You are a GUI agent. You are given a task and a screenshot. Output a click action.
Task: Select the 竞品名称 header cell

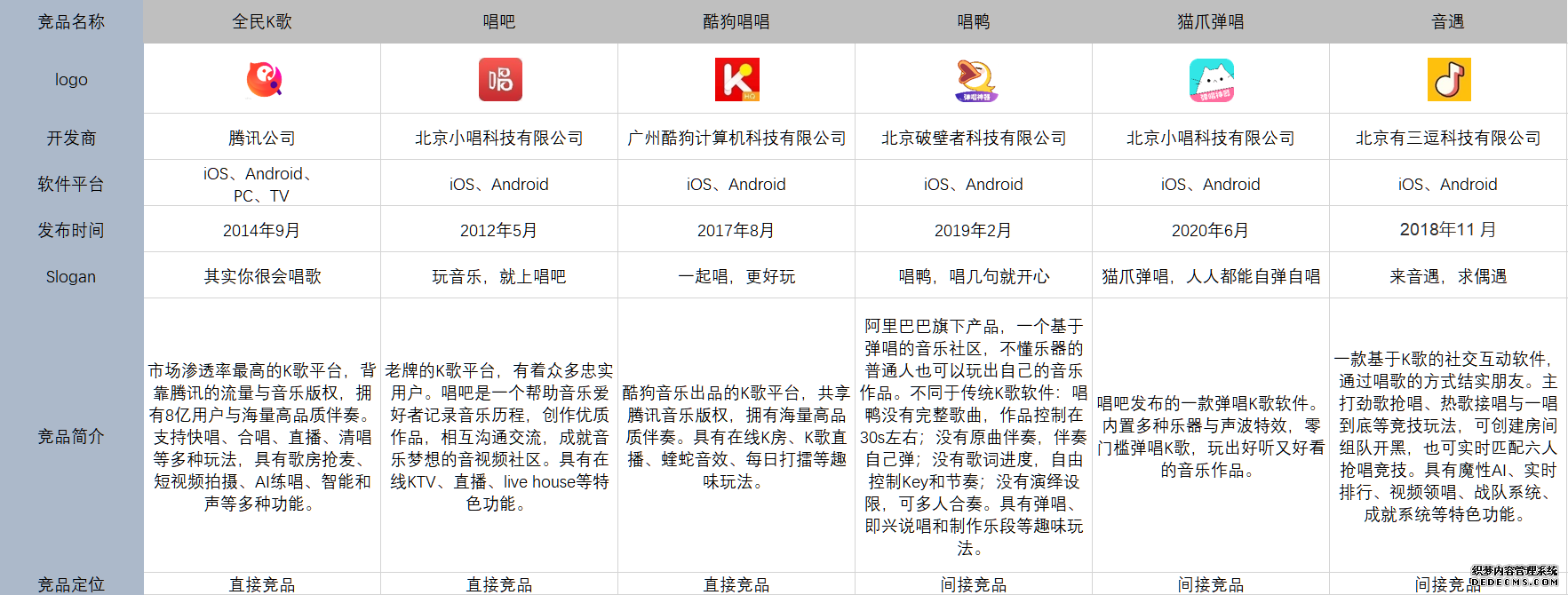coord(71,21)
